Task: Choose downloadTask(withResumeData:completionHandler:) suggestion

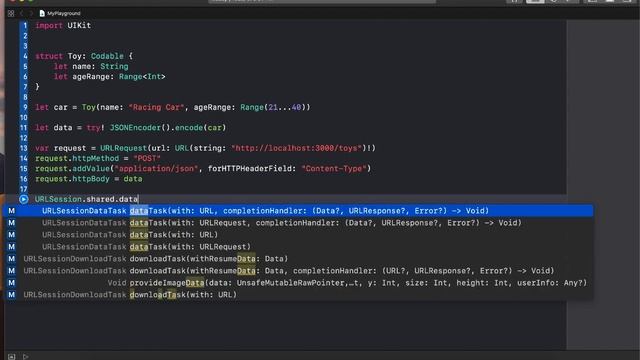Action: pyautogui.click(x=298, y=271)
